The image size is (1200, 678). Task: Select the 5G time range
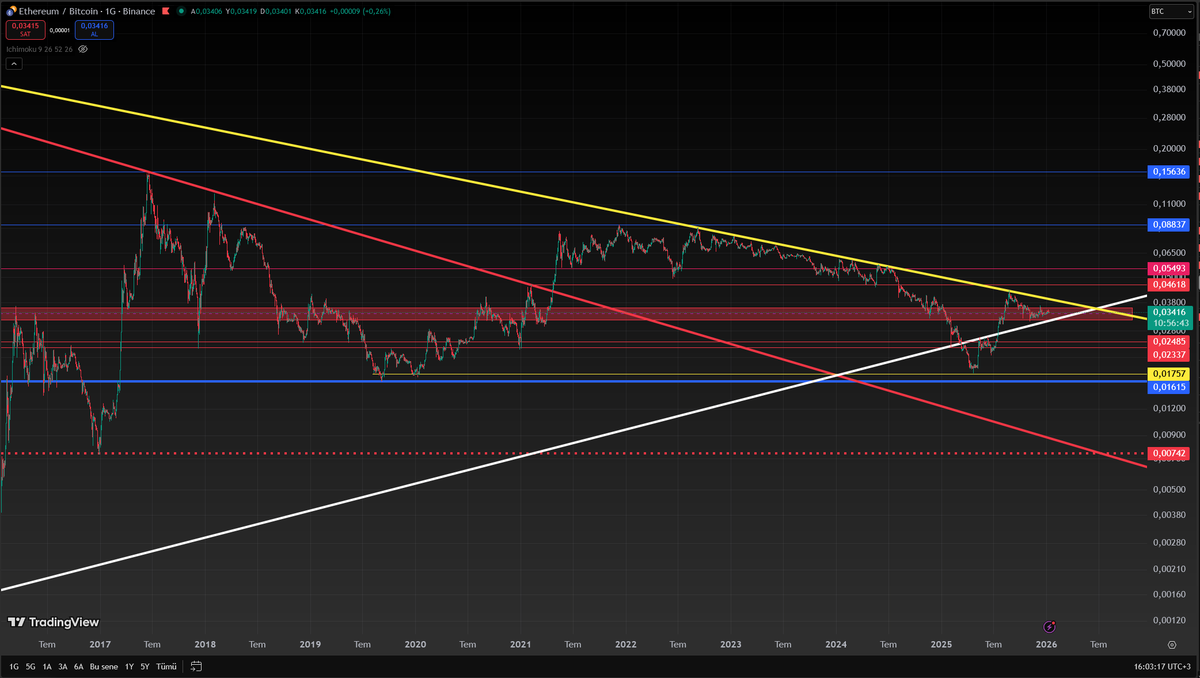click(x=30, y=667)
